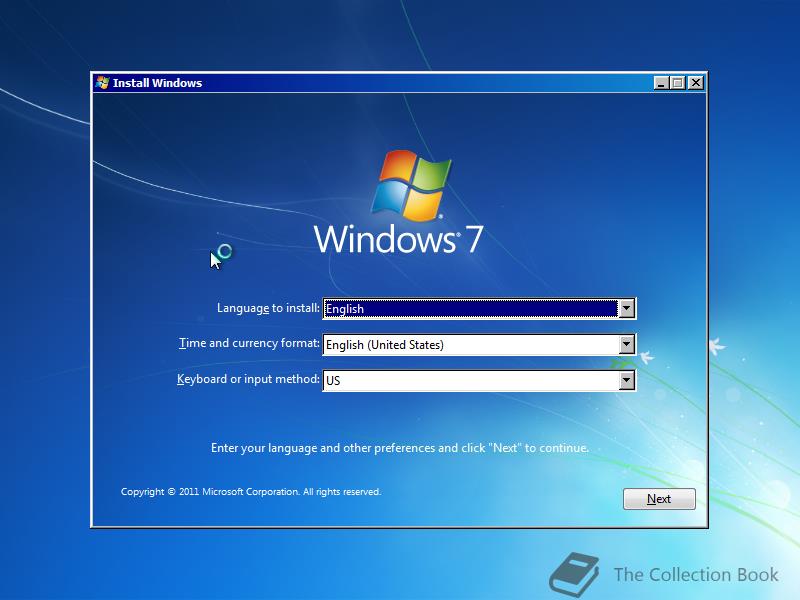The image size is (800, 600).
Task: Open the Time and currency format dropdown arrow
Action: click(626, 344)
